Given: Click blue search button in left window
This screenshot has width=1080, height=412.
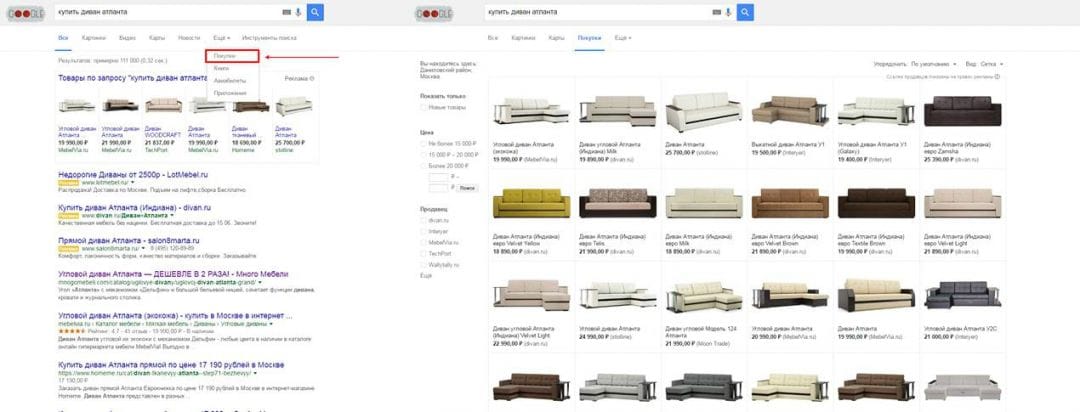Looking at the screenshot, I should pyautogui.click(x=315, y=12).
